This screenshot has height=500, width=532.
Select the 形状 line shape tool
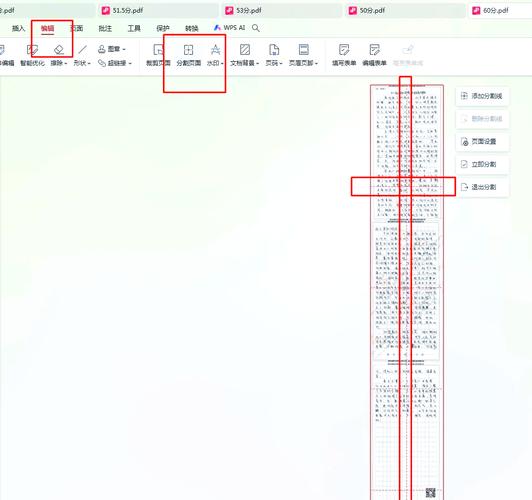pos(82,55)
